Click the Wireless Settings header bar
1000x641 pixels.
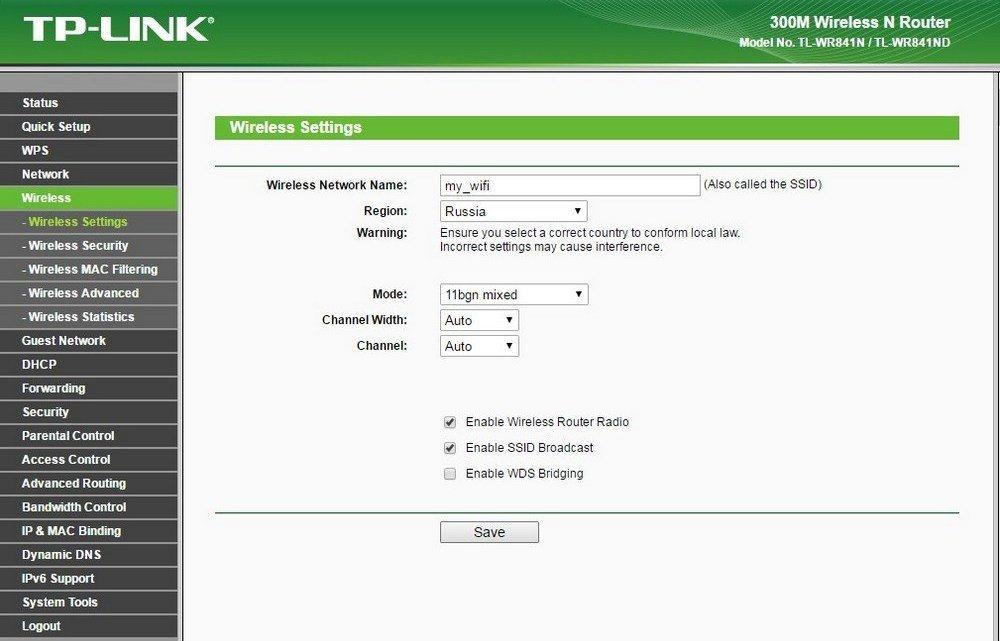587,128
